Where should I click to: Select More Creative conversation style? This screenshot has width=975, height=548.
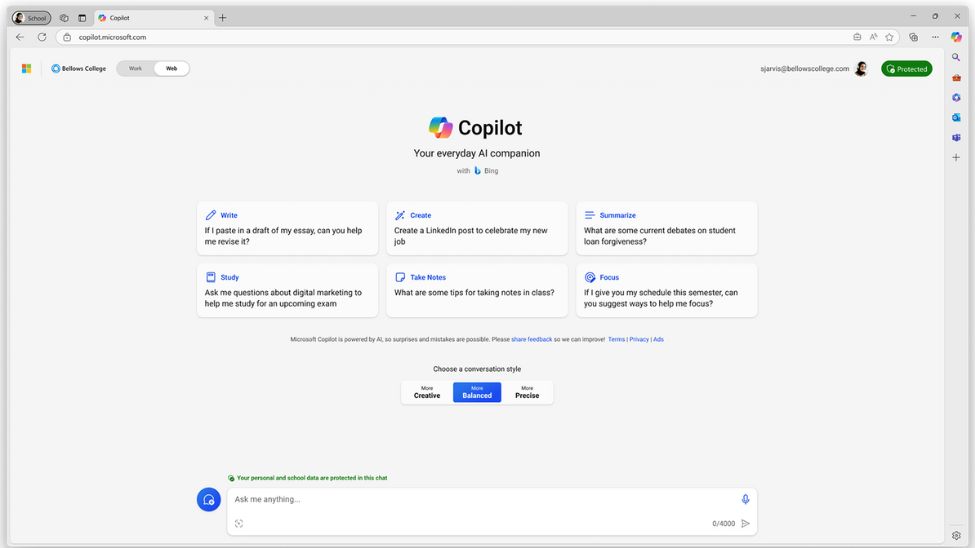point(427,392)
